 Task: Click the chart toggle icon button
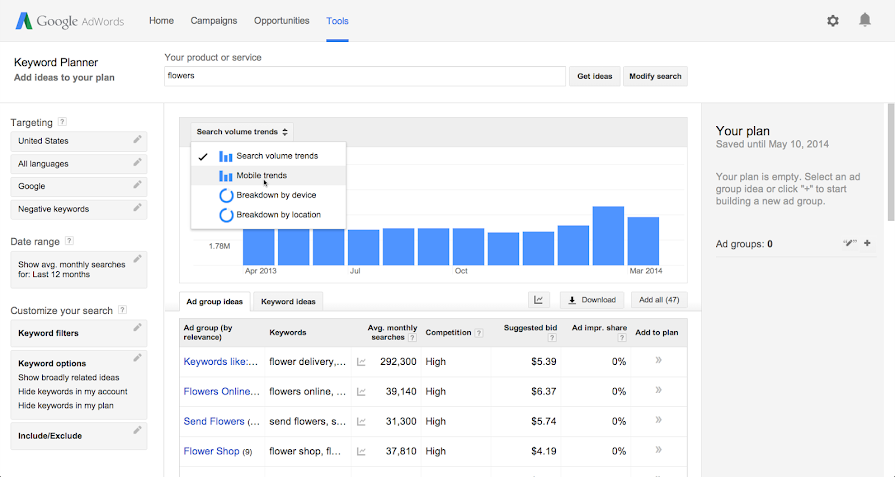pos(539,300)
